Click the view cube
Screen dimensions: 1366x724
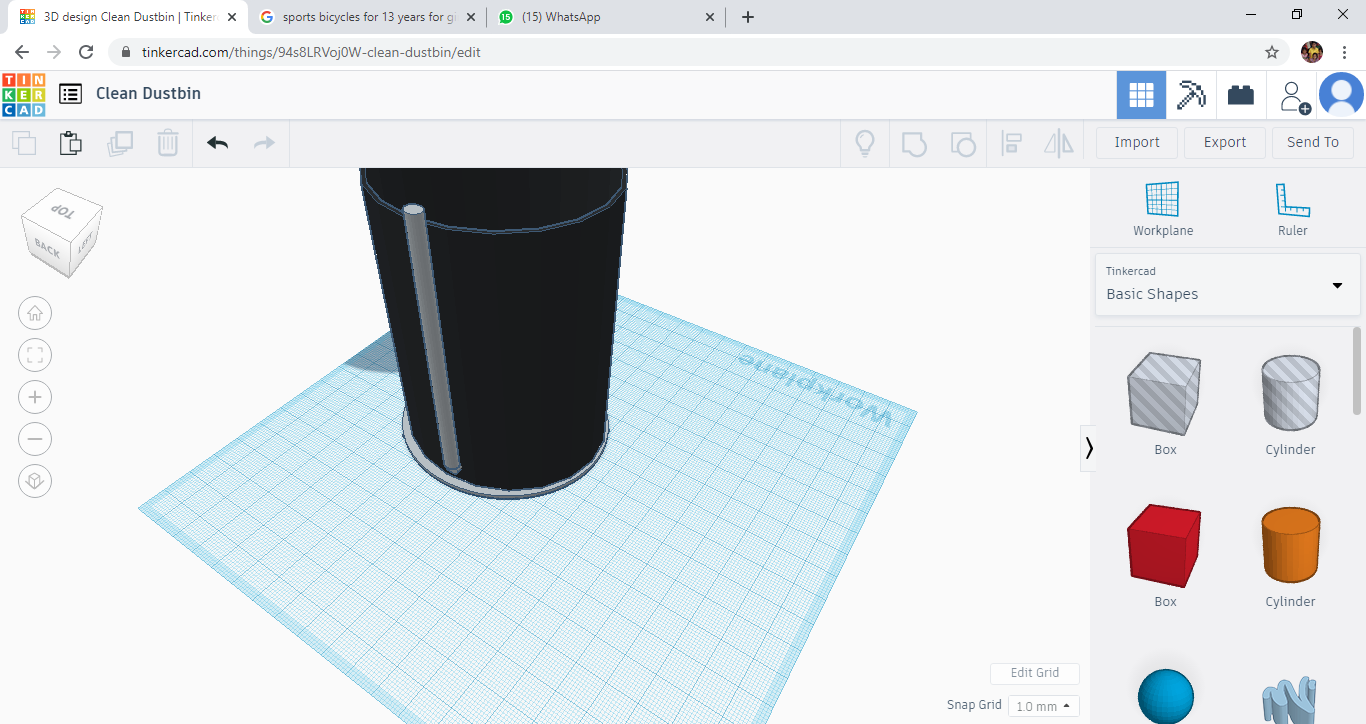pos(62,234)
